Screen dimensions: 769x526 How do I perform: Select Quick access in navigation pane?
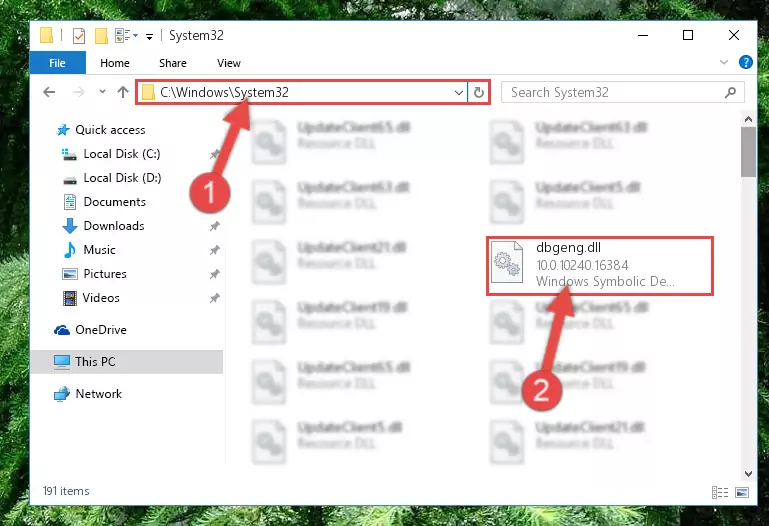point(110,130)
